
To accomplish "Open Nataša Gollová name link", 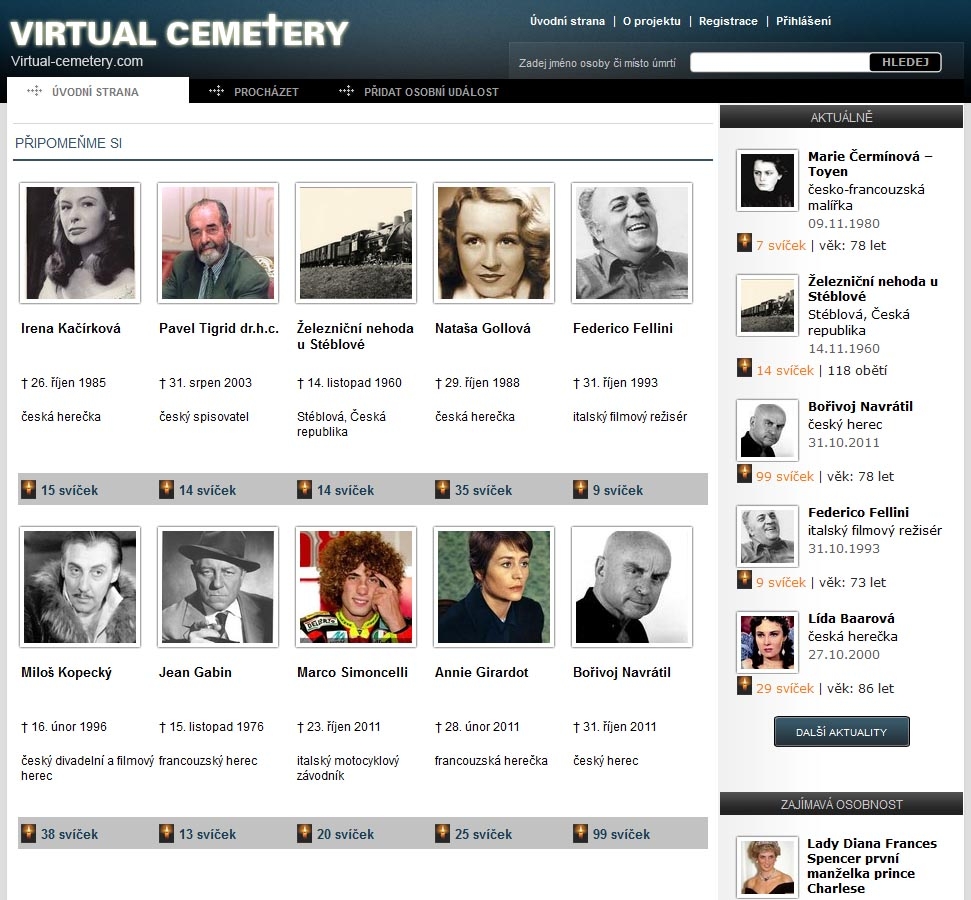I will [482, 328].
